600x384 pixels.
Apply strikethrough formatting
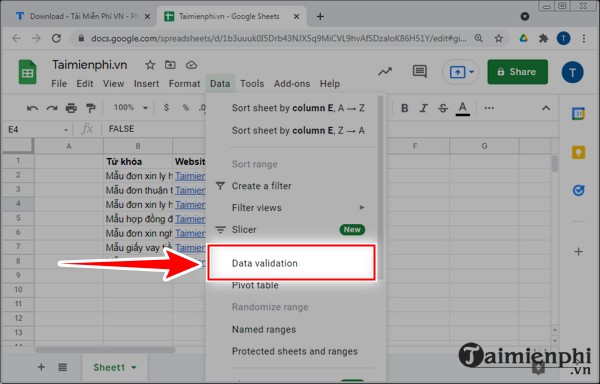(x=443, y=108)
